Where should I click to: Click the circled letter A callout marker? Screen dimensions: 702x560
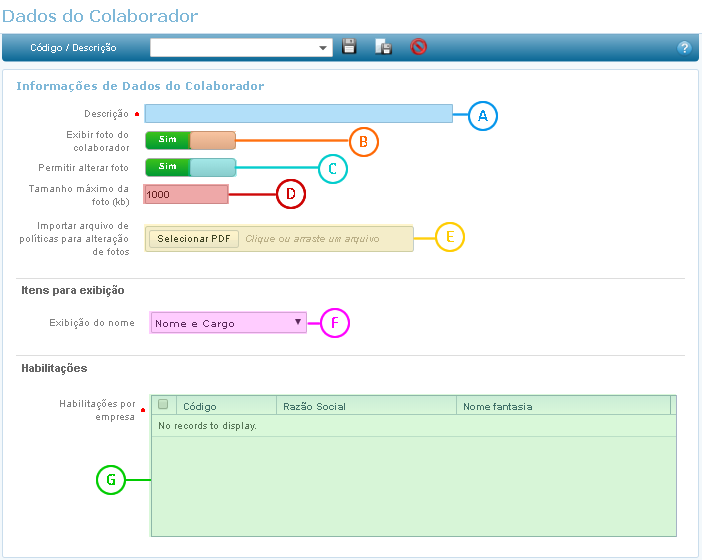coord(483,115)
